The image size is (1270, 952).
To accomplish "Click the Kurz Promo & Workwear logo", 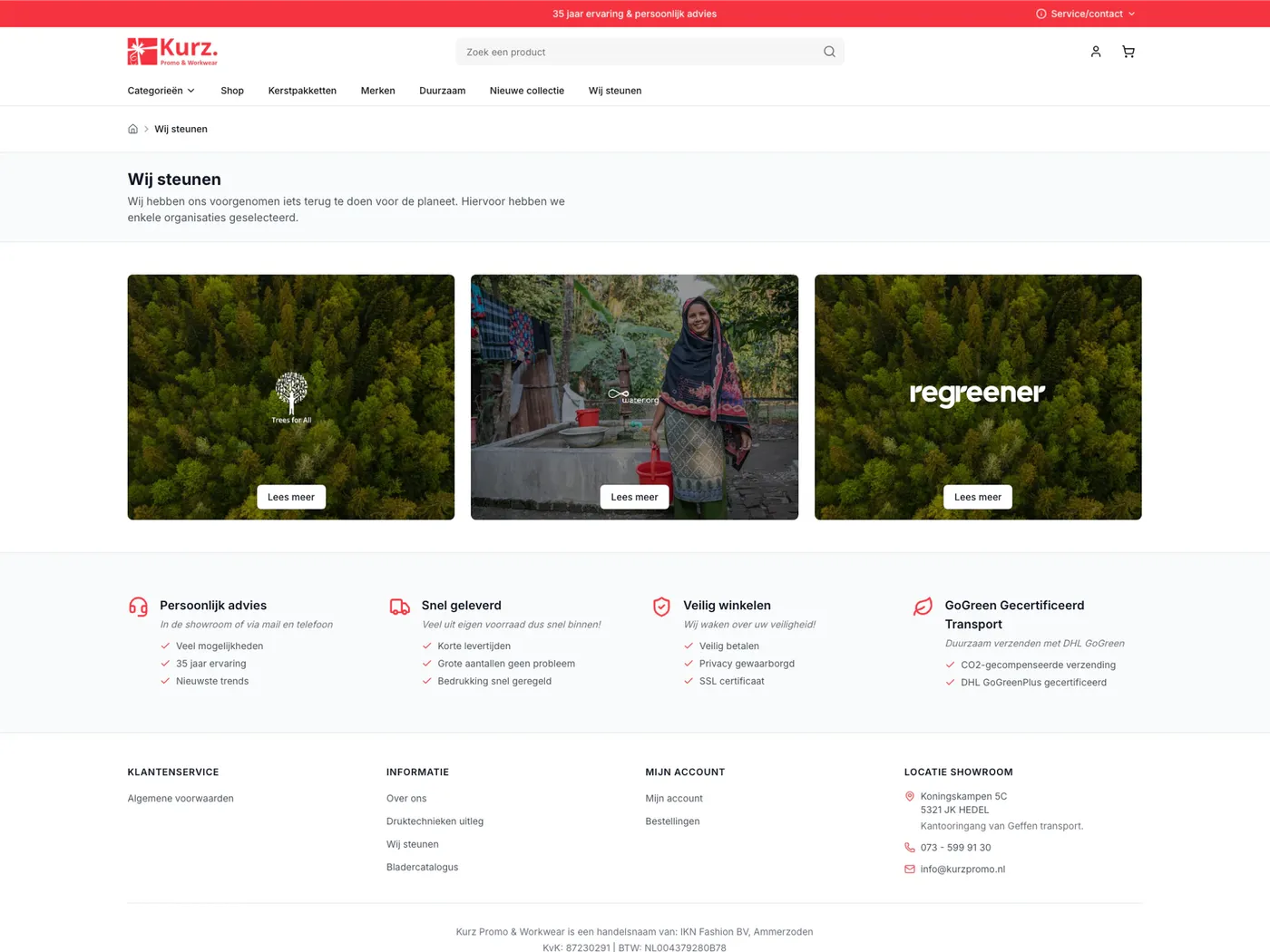I will 172,52.
